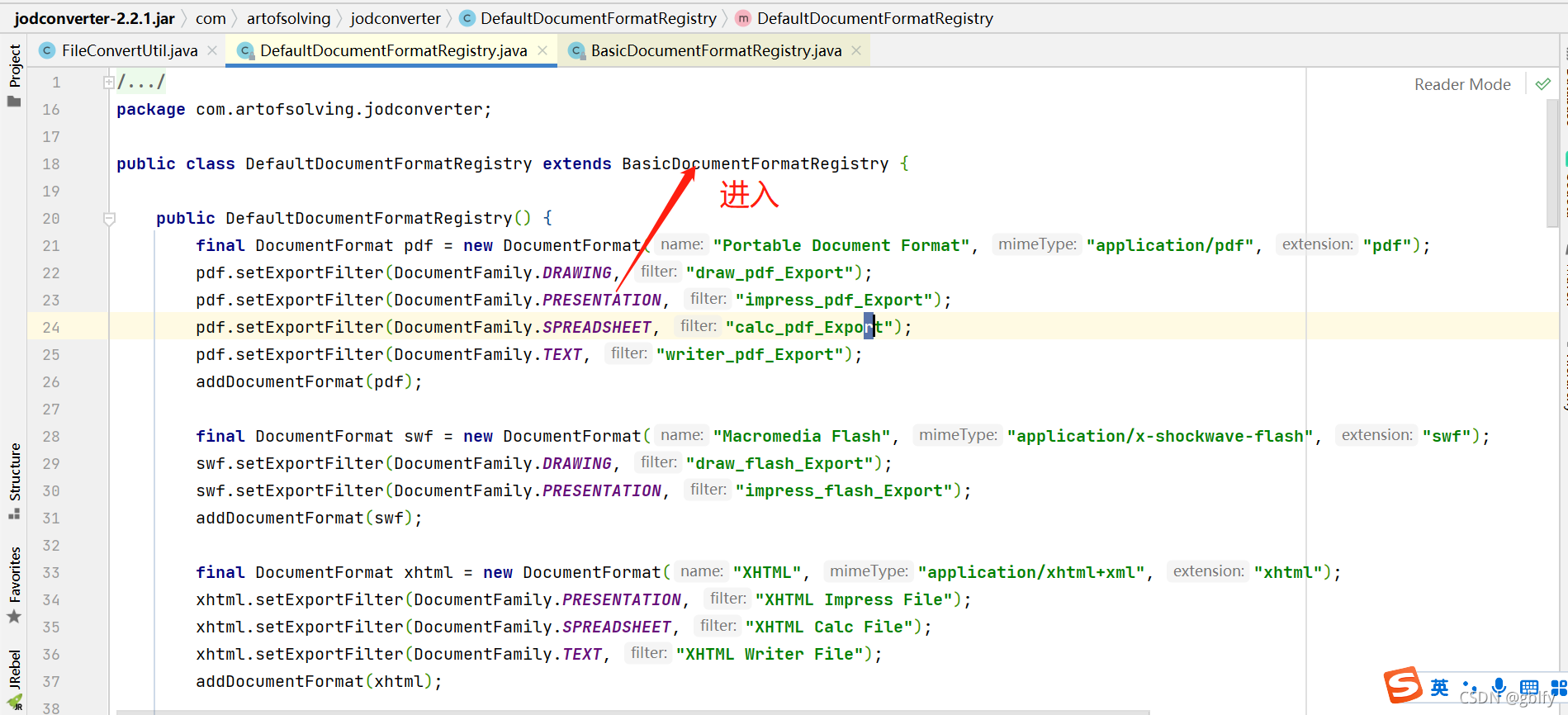Click the Reader Mode link

coord(1462,84)
